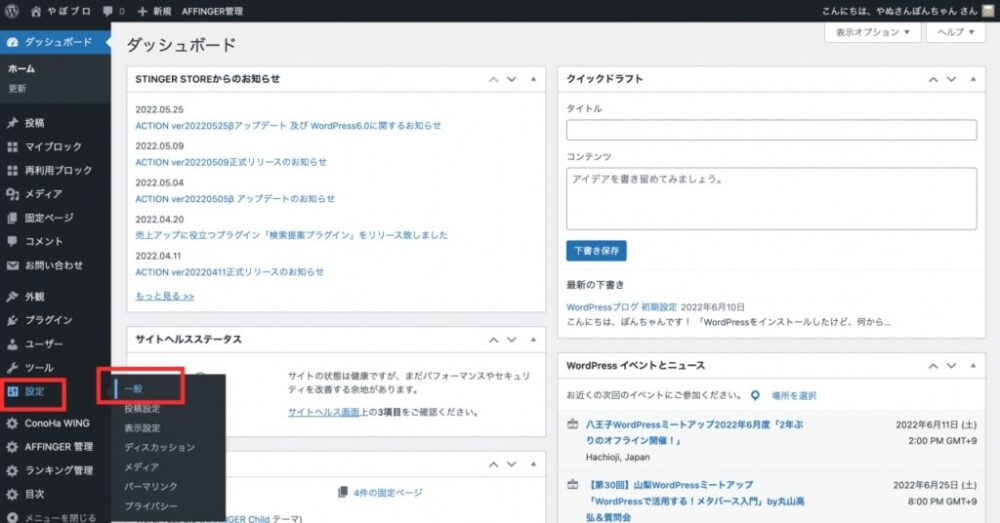This screenshot has width=1000, height=523.
Task: Collapse the WordPress イベントとニュース panel
Action: pyautogui.click(x=973, y=365)
